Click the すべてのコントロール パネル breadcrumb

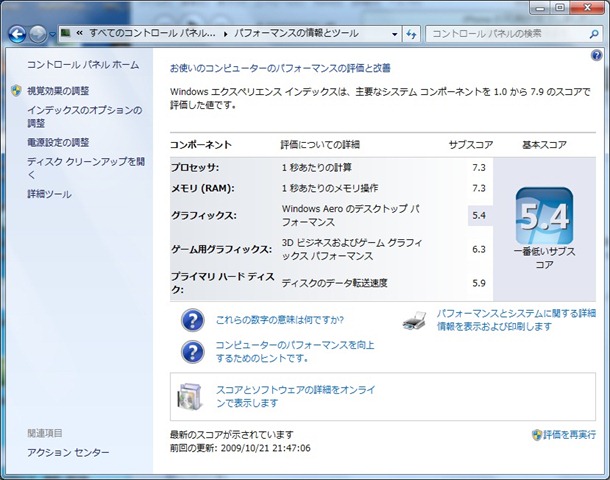(152, 33)
